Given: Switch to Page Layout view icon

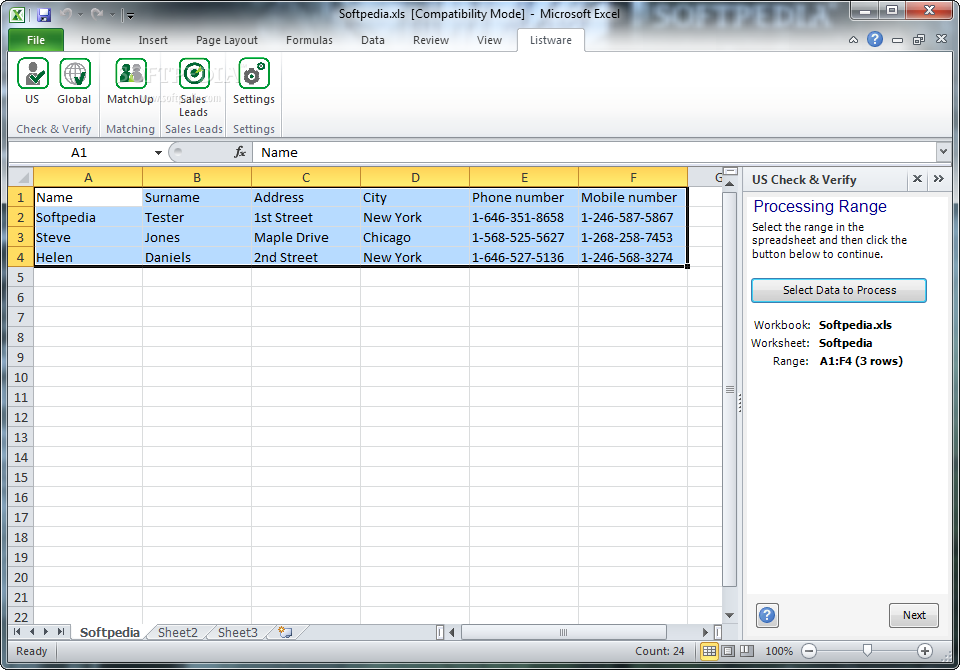Looking at the screenshot, I should (x=728, y=651).
